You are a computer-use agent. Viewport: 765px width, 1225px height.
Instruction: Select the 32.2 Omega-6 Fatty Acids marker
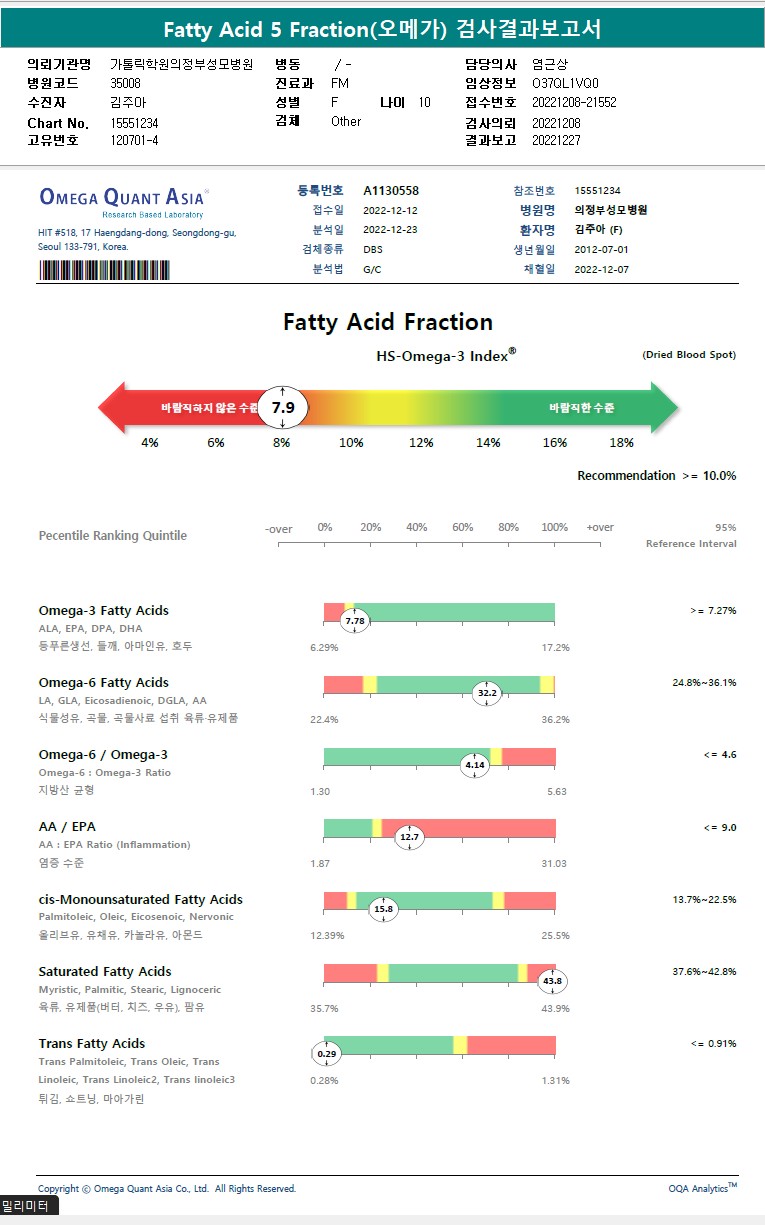tap(487, 692)
